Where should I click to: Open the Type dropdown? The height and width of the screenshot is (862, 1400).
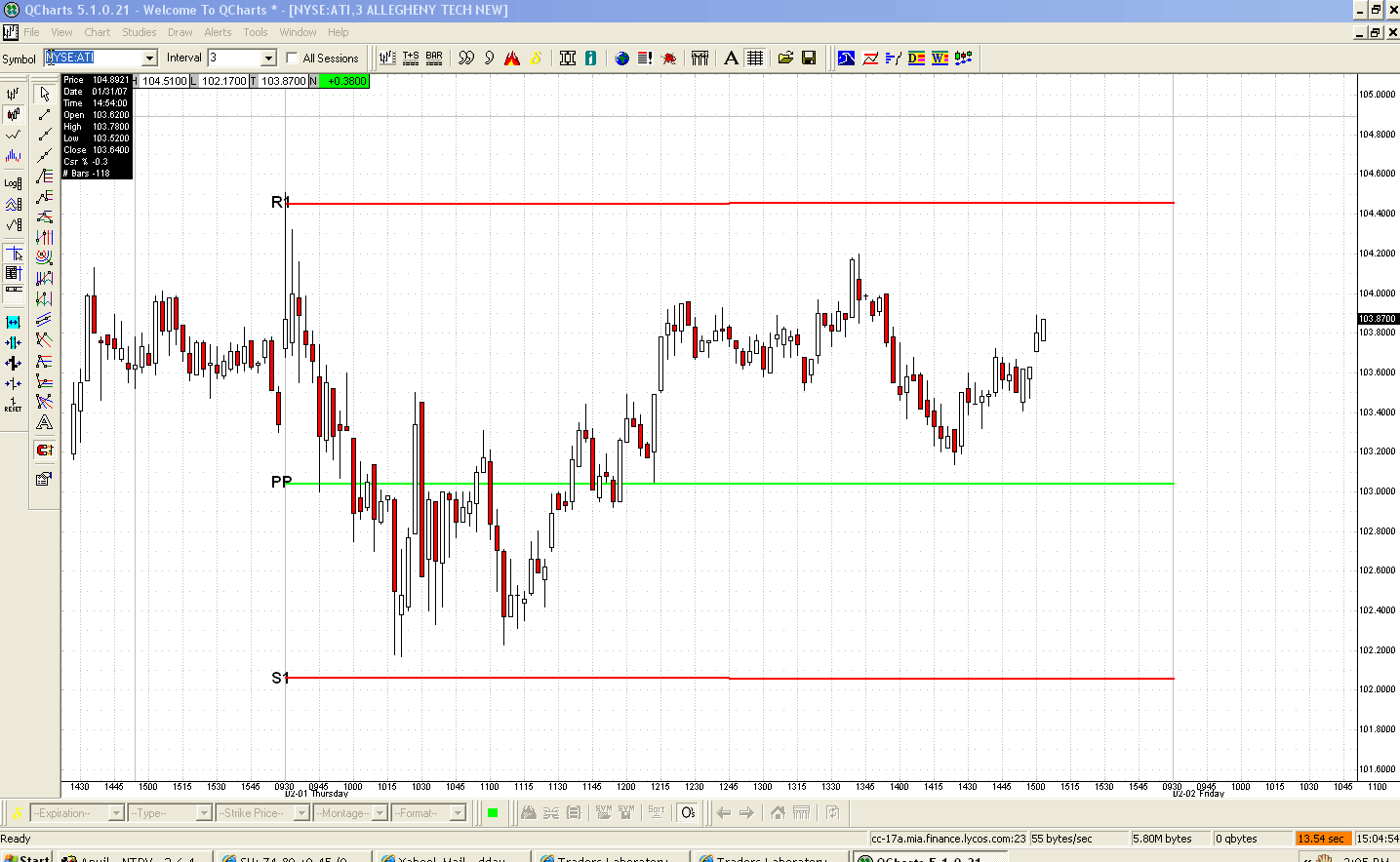171,813
